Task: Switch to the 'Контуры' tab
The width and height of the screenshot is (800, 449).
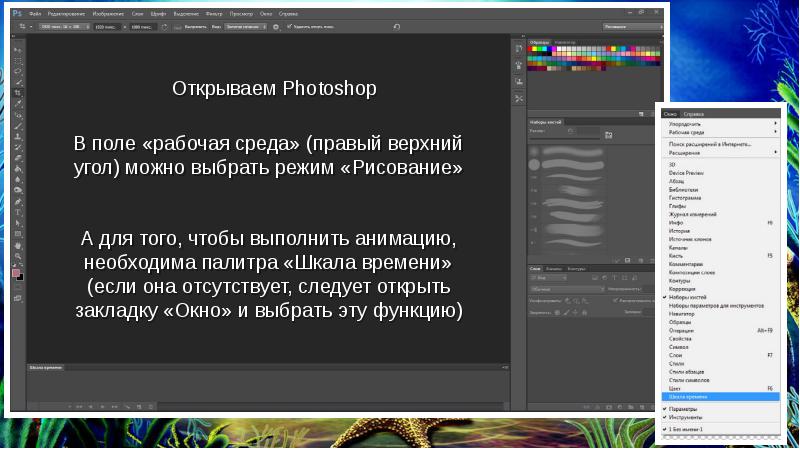Action: click(577, 268)
